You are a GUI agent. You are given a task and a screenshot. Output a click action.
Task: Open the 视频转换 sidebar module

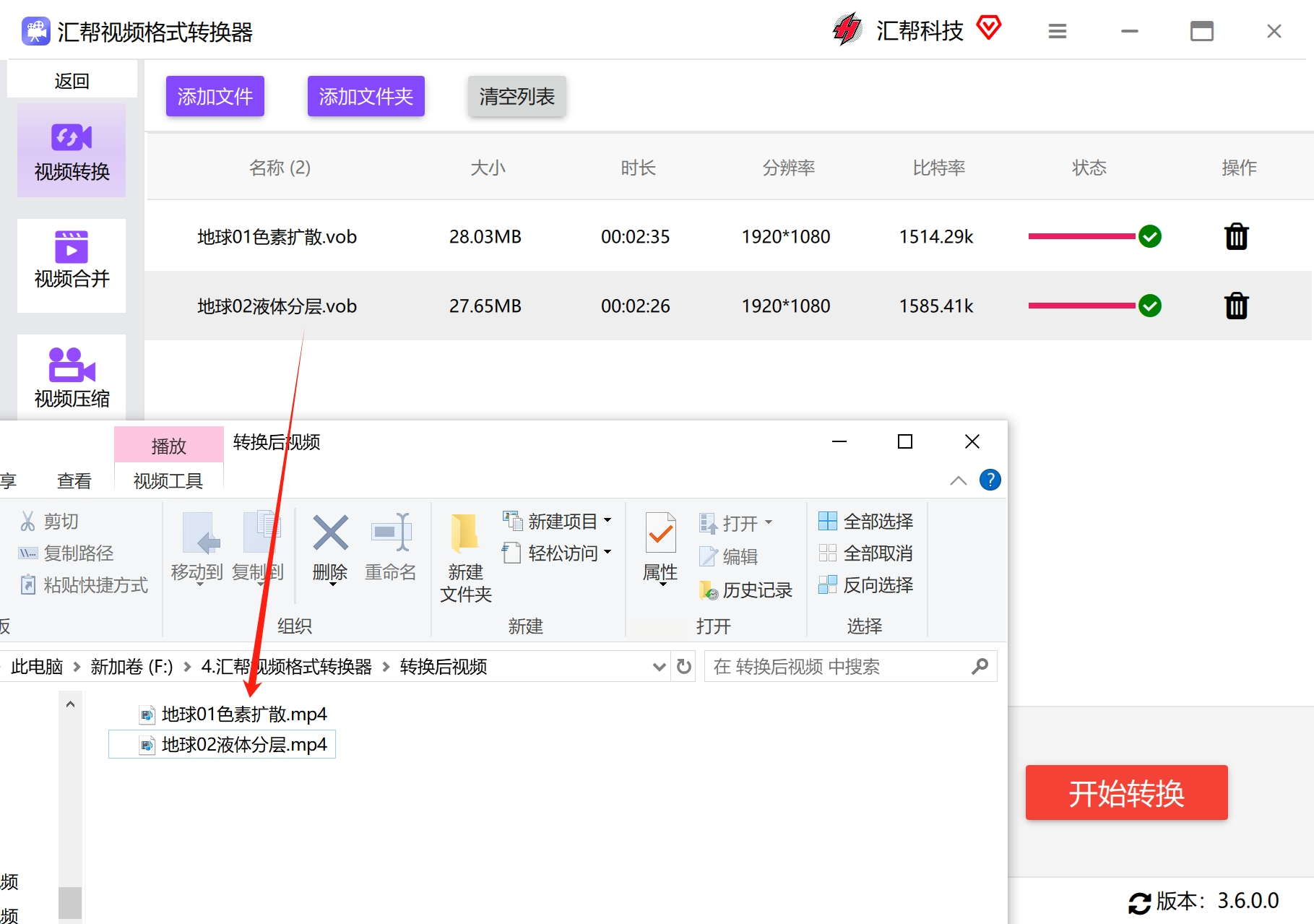point(72,150)
